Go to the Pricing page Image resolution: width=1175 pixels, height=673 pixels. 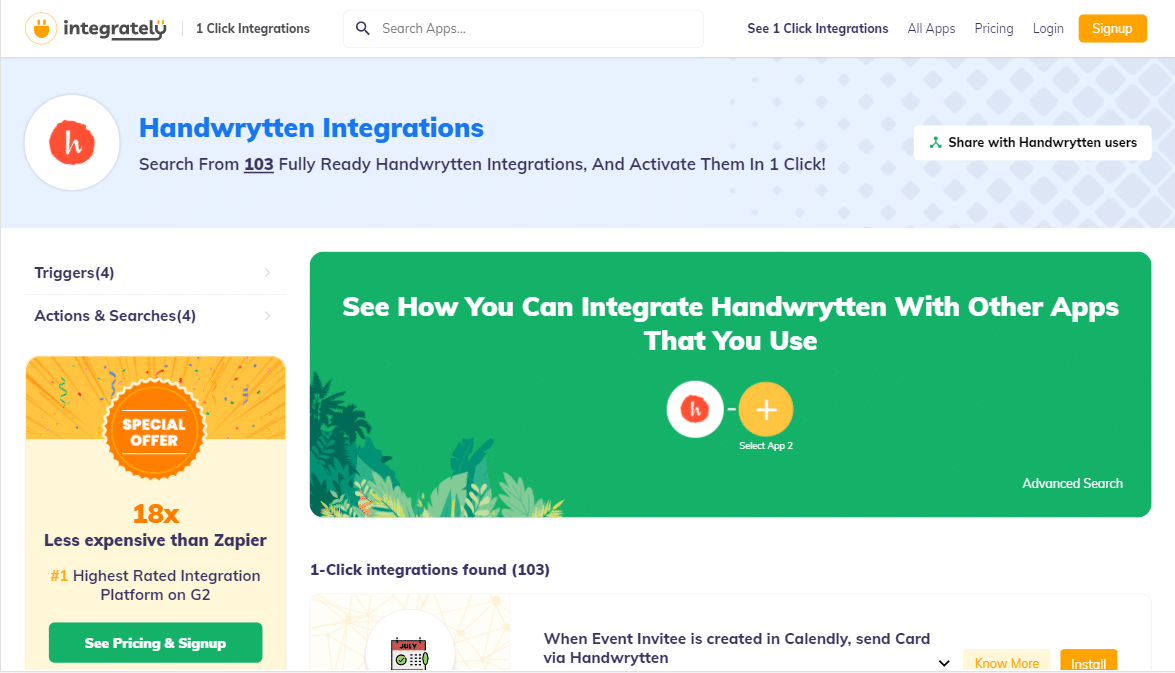[993, 29]
